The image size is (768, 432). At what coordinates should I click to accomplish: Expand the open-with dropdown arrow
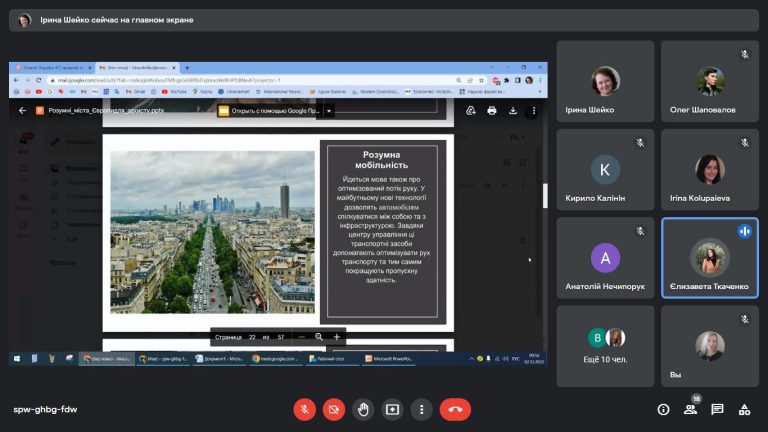(329, 111)
